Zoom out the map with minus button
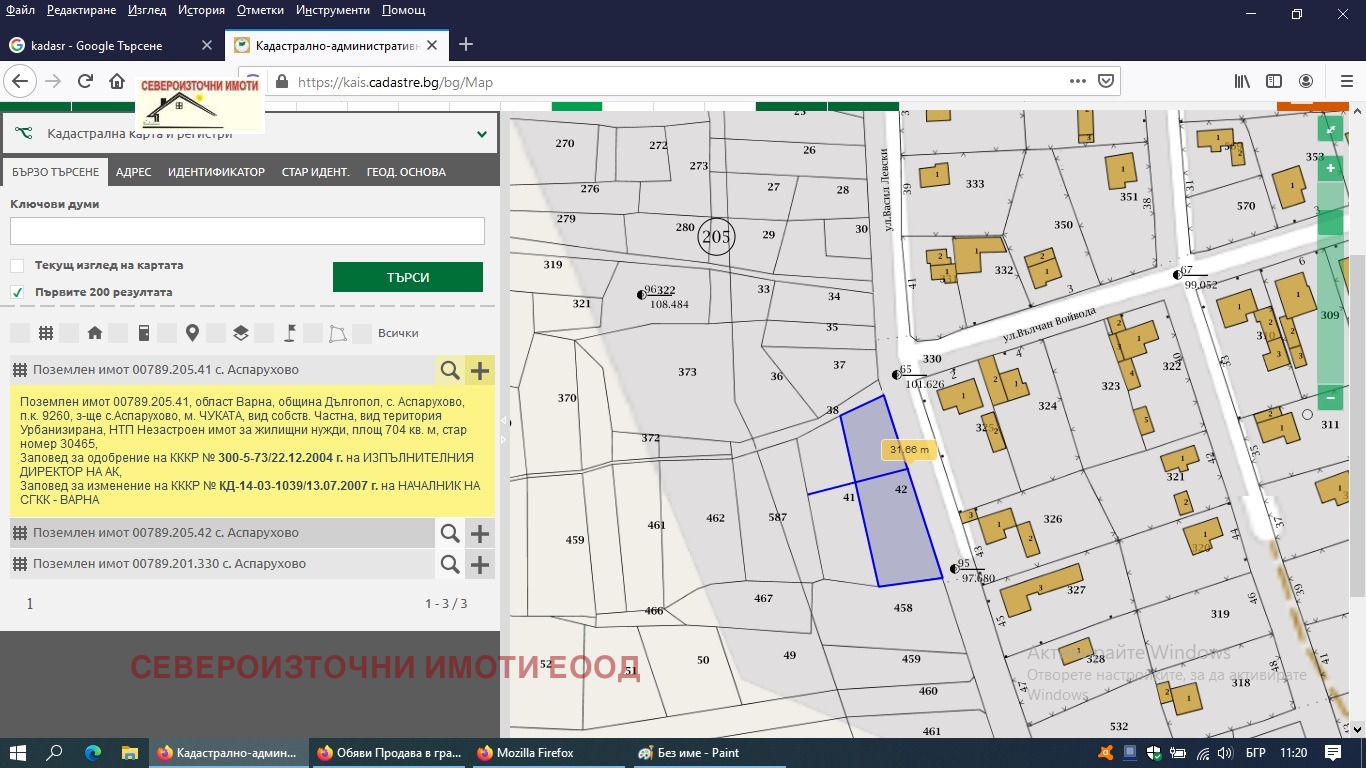 point(1330,398)
